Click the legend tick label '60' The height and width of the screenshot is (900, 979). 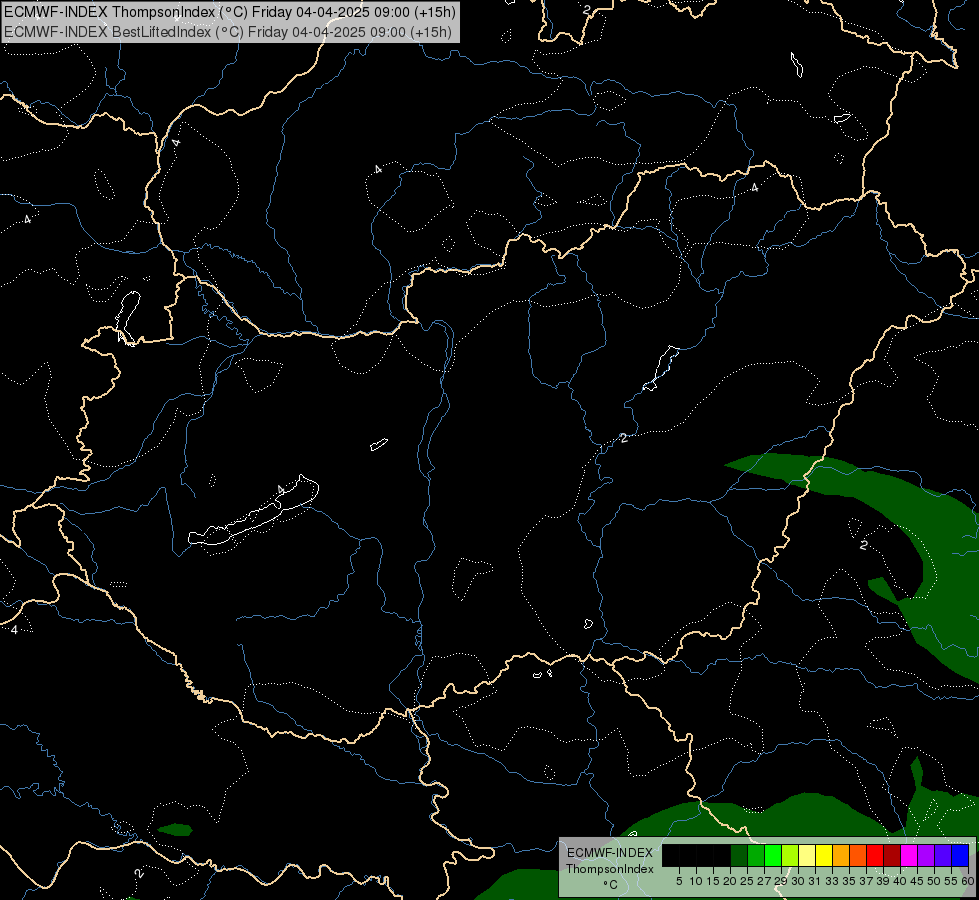tap(968, 881)
